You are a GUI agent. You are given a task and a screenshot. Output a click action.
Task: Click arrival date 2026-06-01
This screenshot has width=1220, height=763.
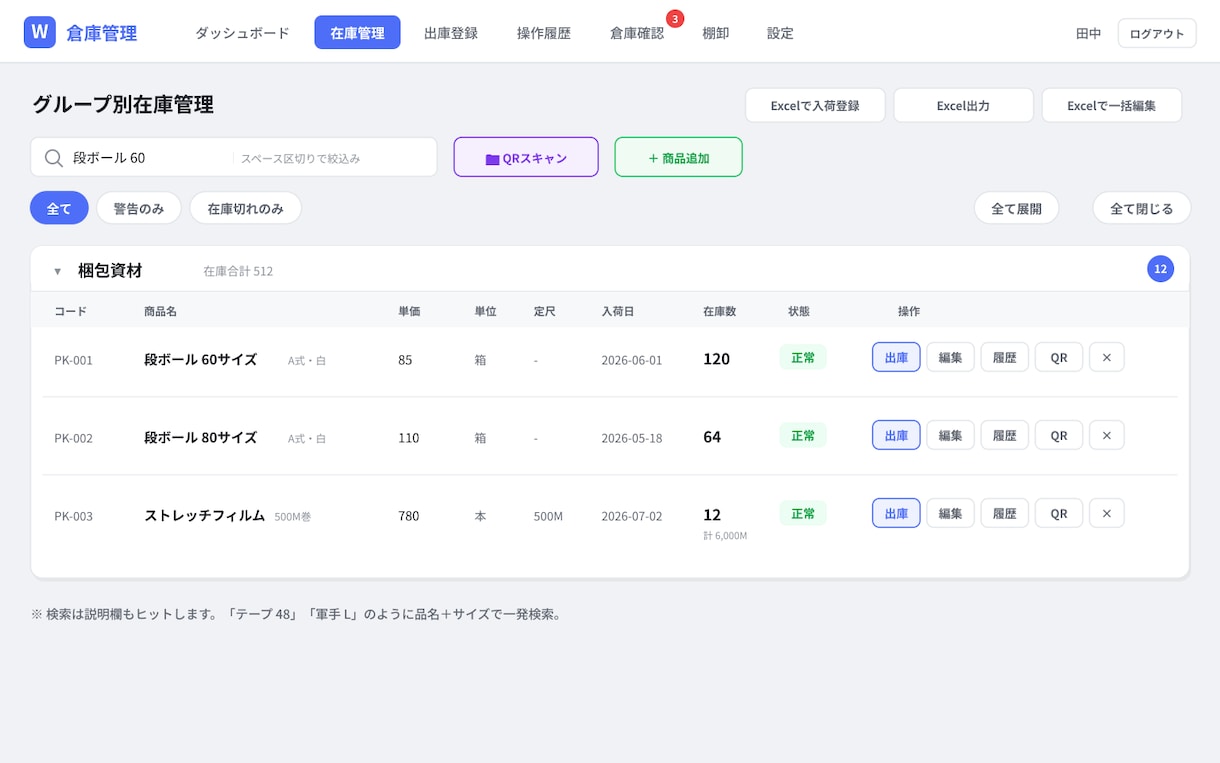[631, 360]
